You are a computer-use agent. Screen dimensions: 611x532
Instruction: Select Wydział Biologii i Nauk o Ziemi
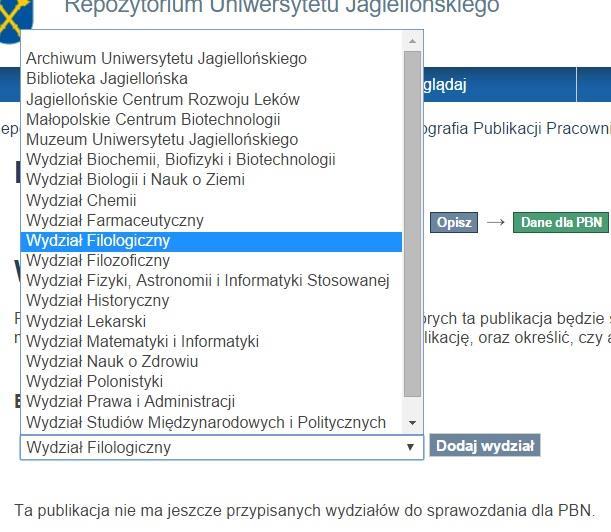coord(211,180)
